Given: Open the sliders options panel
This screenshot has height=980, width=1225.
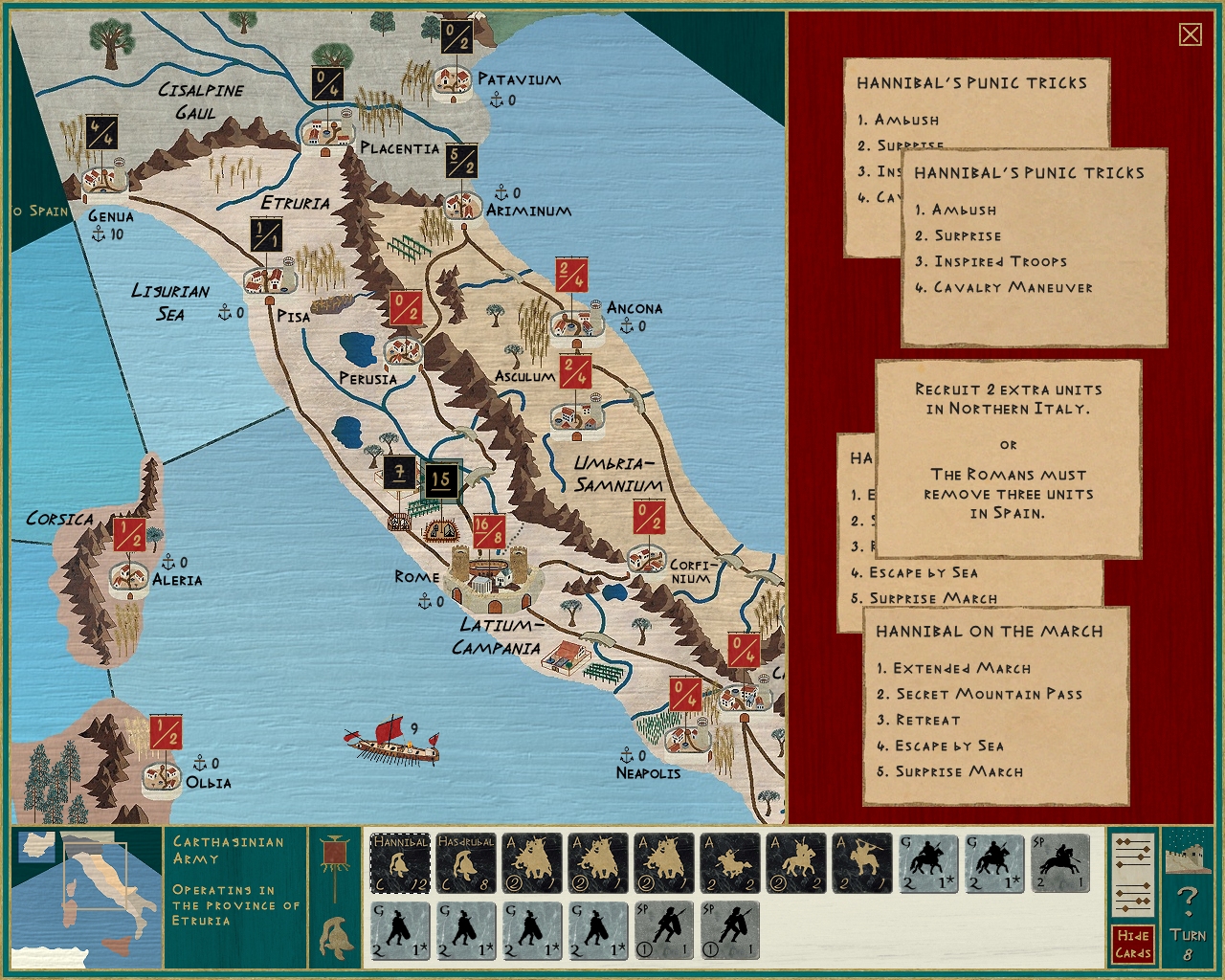Looking at the screenshot, I should pos(1133,876).
